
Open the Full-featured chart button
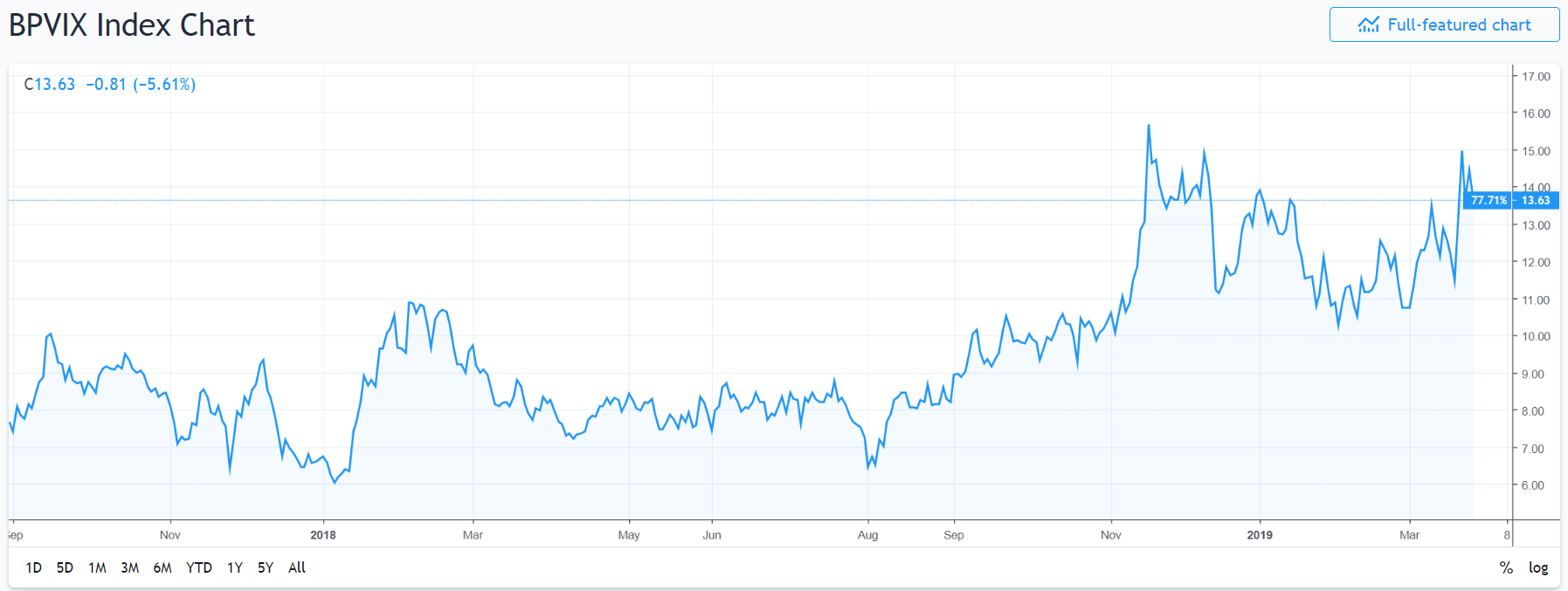1444,24
